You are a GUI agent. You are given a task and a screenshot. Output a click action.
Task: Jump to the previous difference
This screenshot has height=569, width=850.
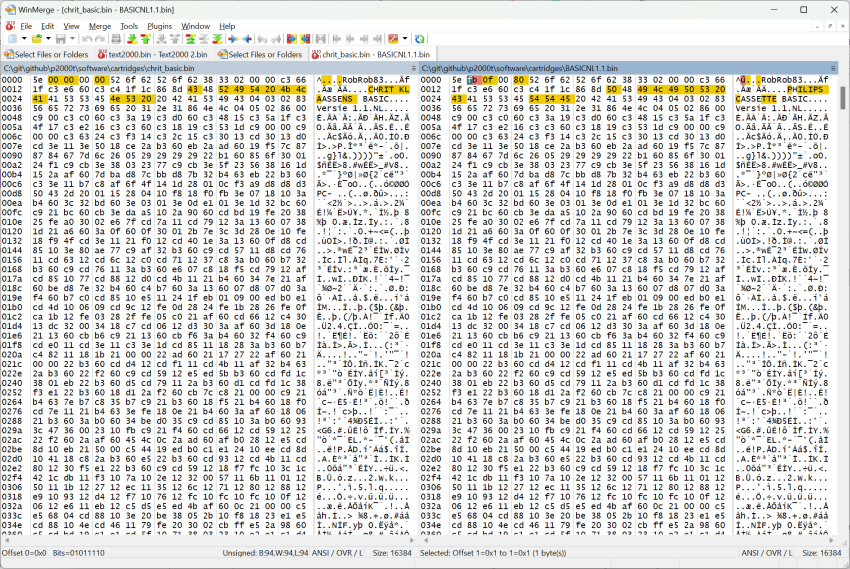click(x=146, y=38)
